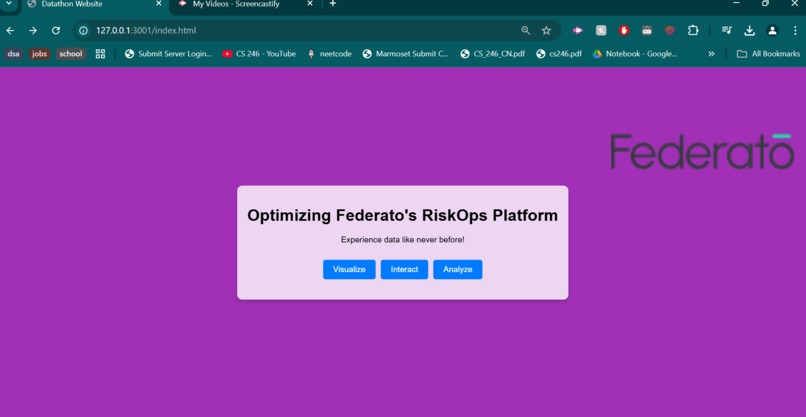Viewport: 806px width, 417px height.
Task: Open CS 246 - YouTube bookmark
Action: [x=260, y=53]
